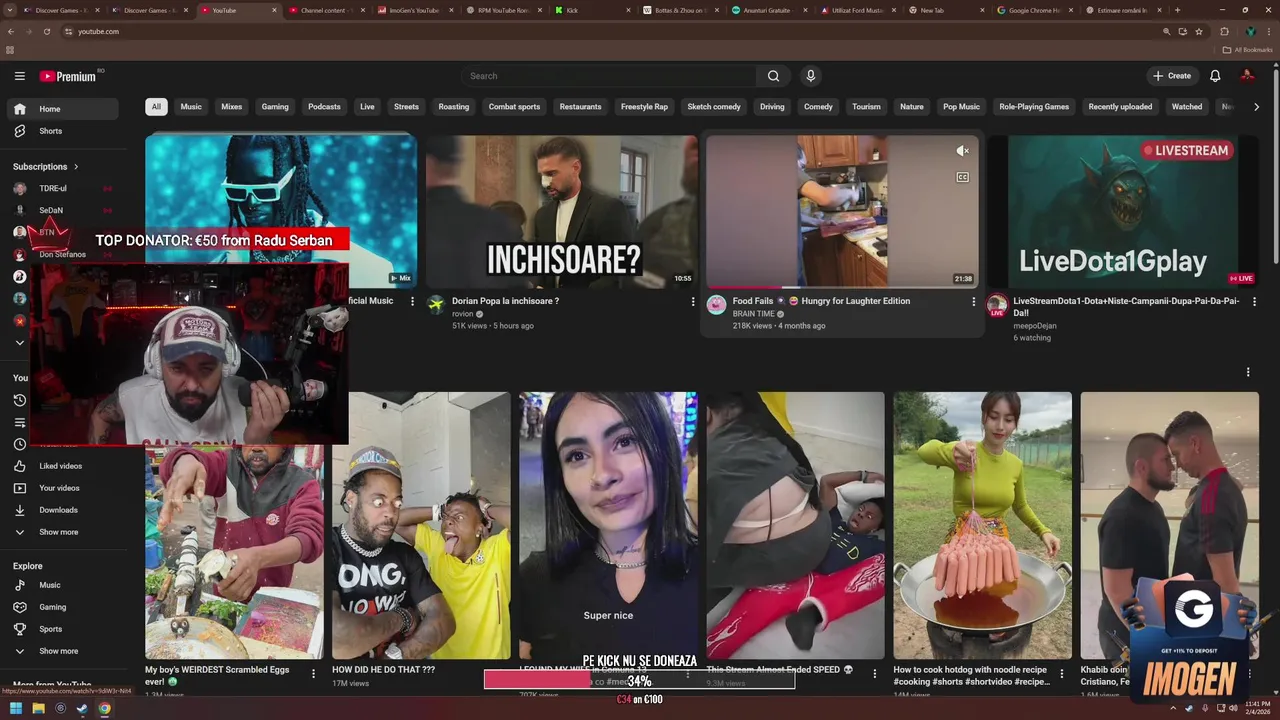
Task: Open Downloads in the sidebar
Action: (60, 510)
